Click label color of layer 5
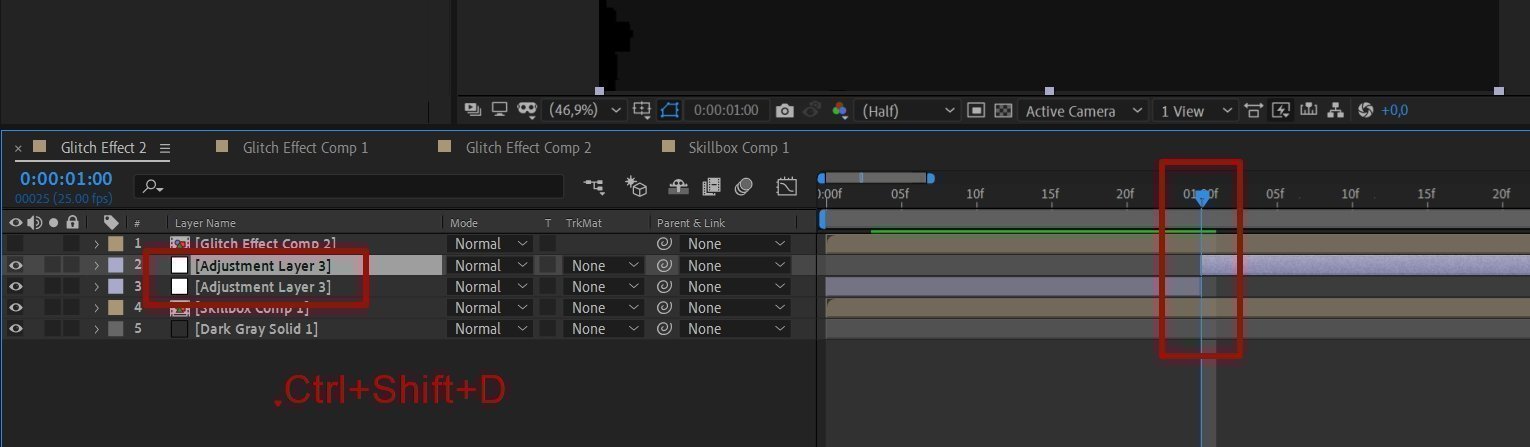 click(115, 328)
